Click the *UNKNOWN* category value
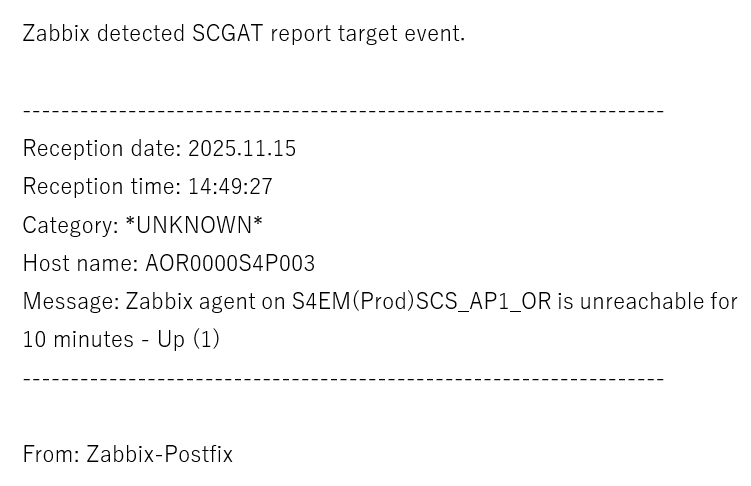This screenshot has width=751, height=486. pos(194,225)
